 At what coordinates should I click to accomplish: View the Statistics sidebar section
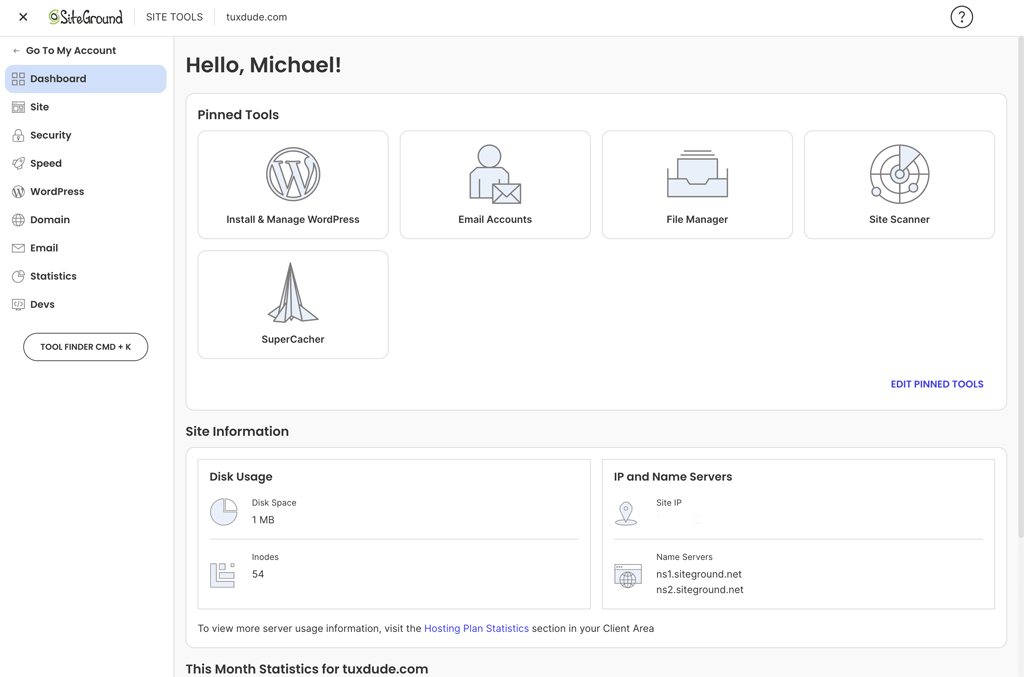click(55, 276)
